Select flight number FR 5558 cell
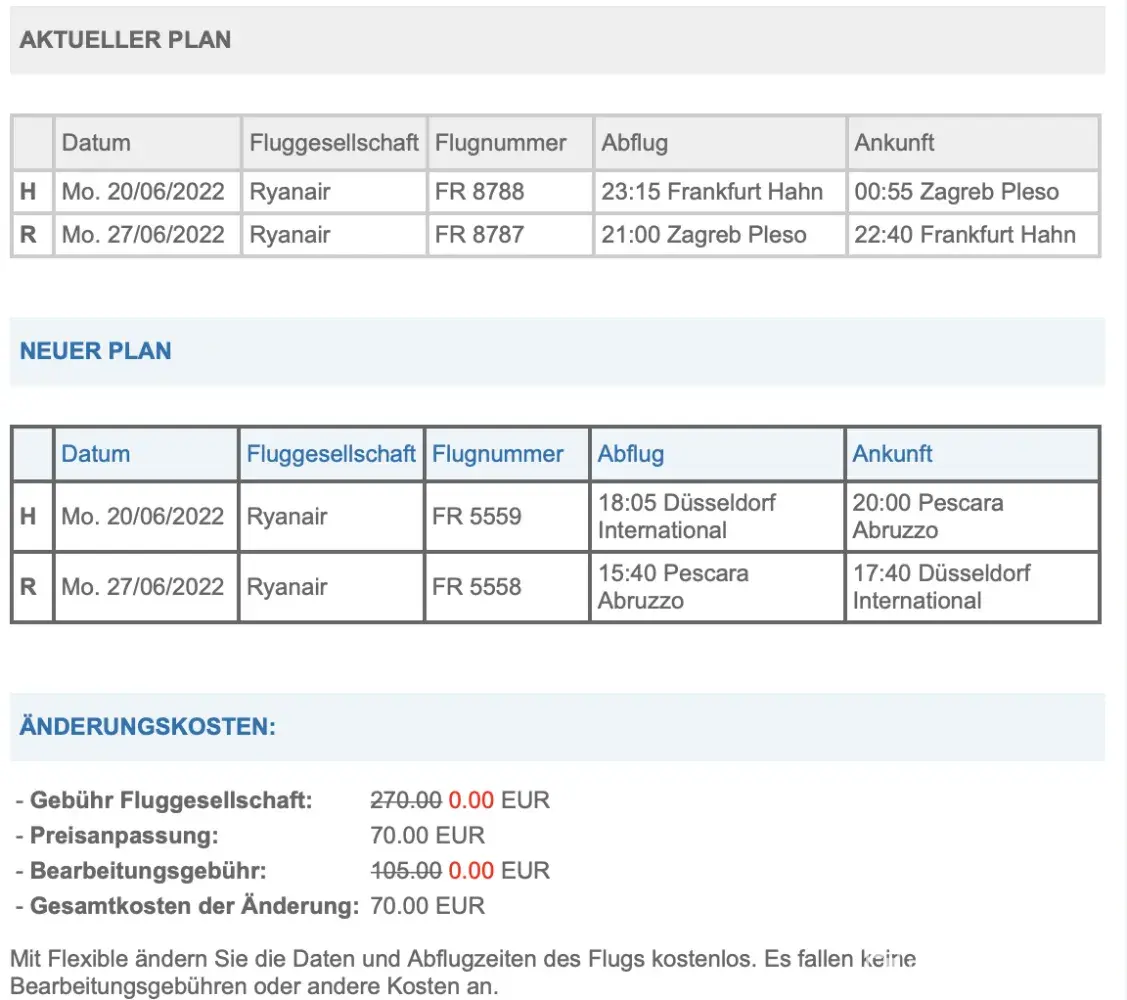1127x1000 pixels. click(x=476, y=586)
